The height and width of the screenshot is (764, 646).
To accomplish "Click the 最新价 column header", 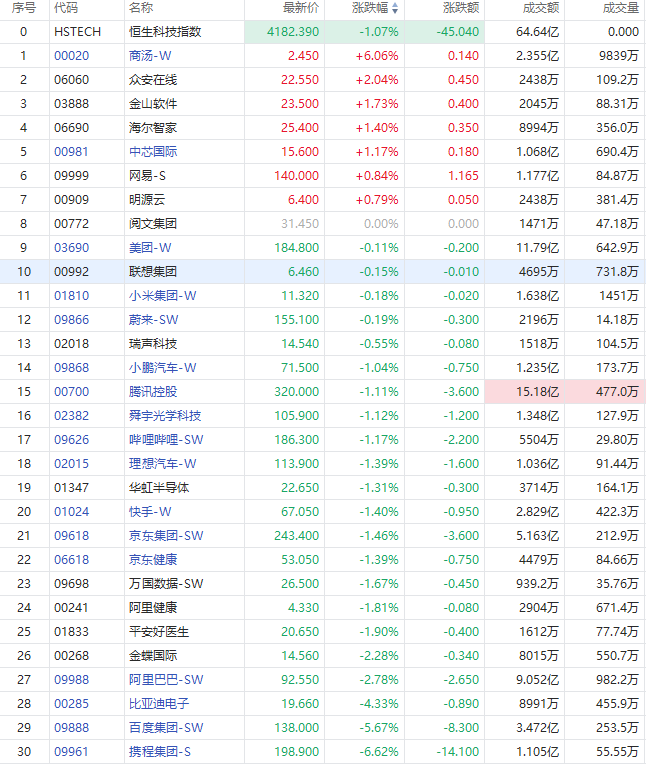I will 301,8.
